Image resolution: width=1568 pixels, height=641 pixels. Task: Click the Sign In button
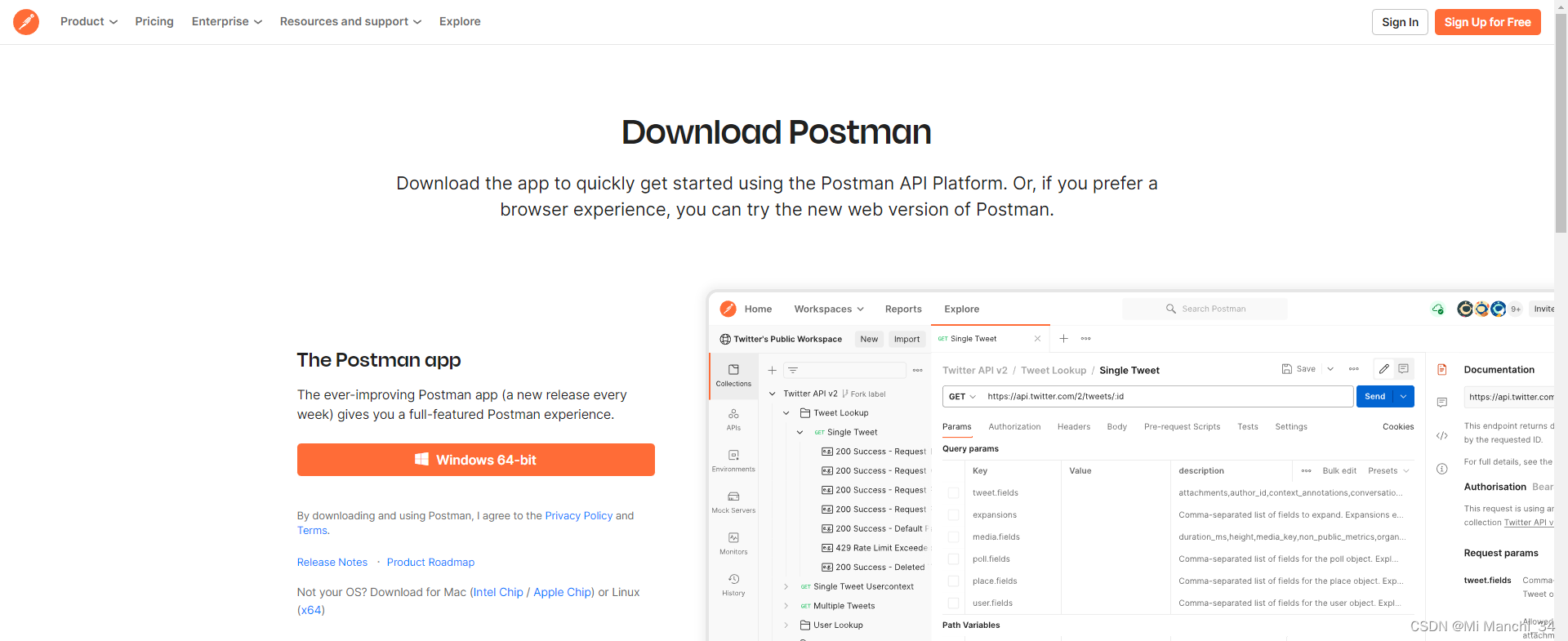point(1400,22)
